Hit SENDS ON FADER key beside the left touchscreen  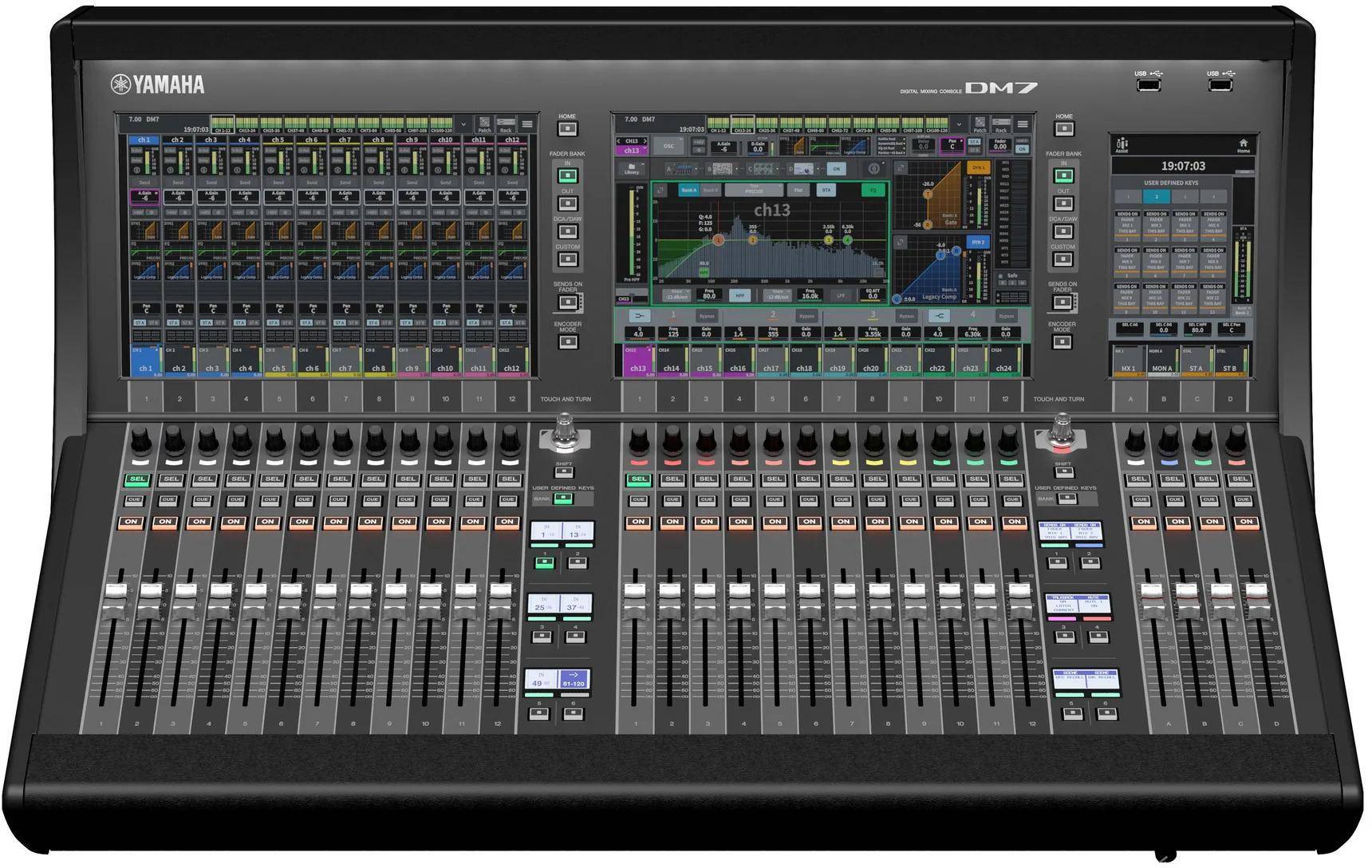pyautogui.click(x=567, y=302)
